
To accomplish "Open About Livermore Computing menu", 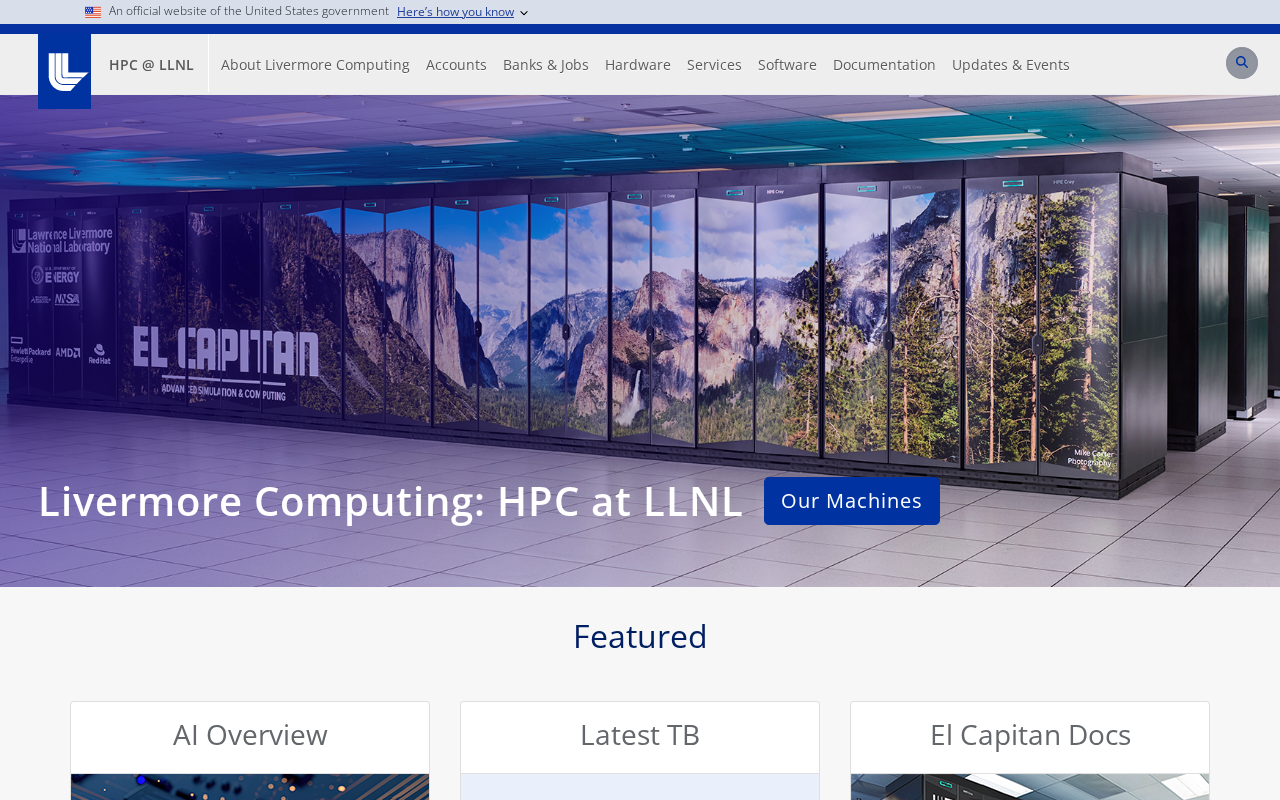I will click(x=315, y=65).
